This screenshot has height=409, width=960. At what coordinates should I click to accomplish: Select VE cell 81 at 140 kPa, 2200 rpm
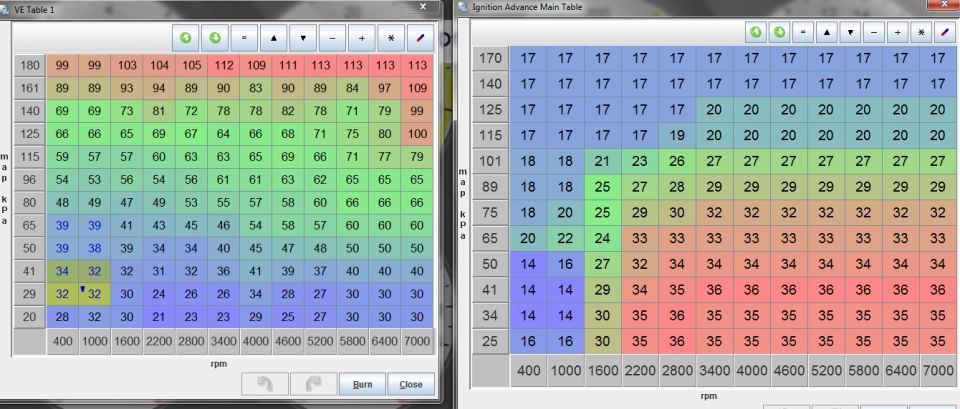[159, 111]
